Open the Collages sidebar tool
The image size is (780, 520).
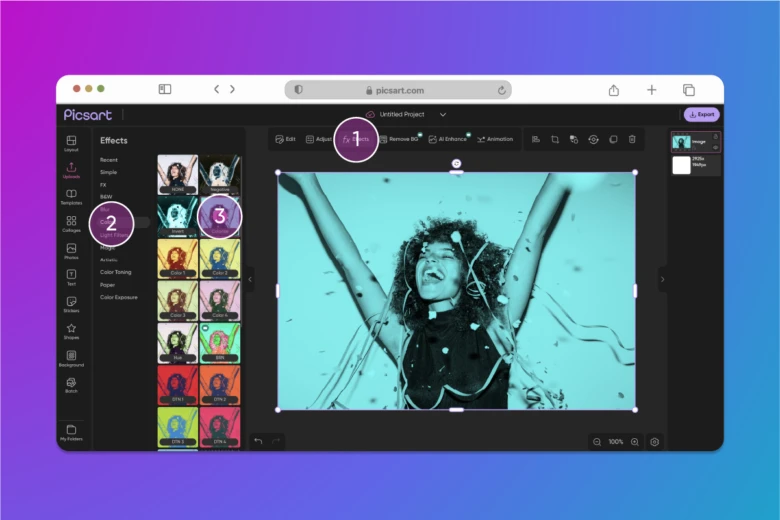(x=71, y=222)
